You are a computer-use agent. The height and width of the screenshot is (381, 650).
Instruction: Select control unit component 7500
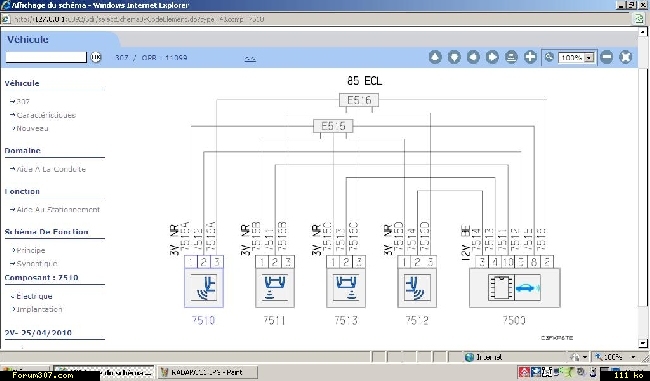pos(514,288)
